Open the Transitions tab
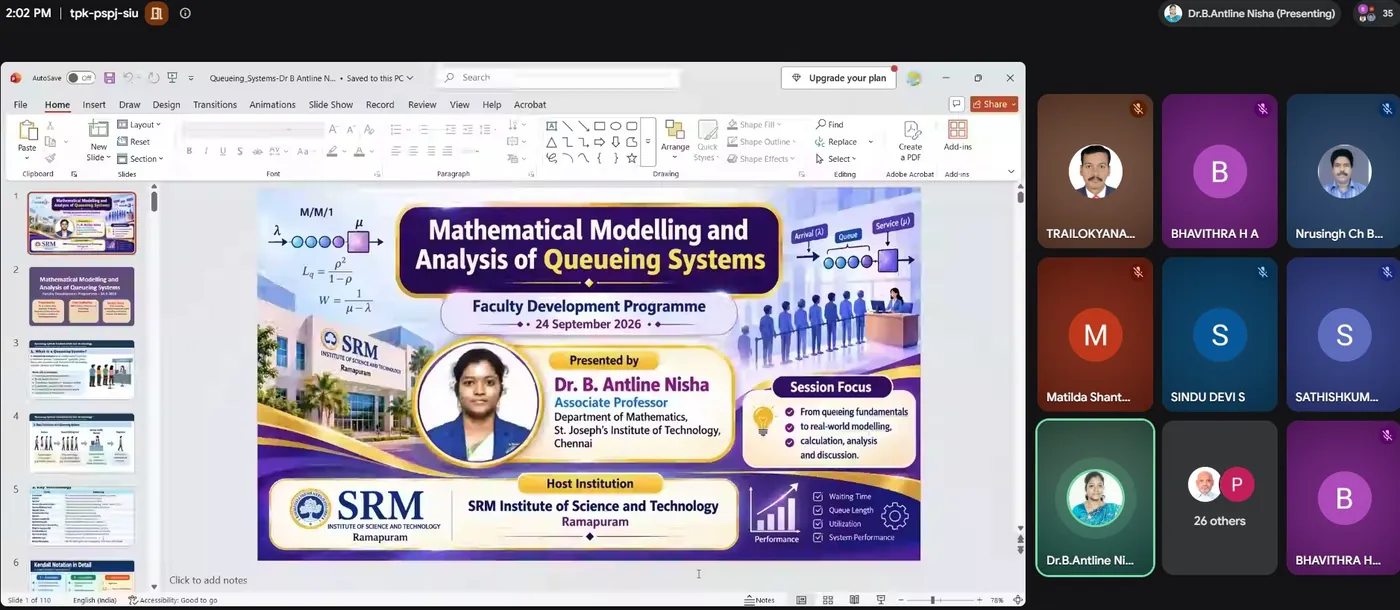The height and width of the screenshot is (610, 1400). coord(215,104)
